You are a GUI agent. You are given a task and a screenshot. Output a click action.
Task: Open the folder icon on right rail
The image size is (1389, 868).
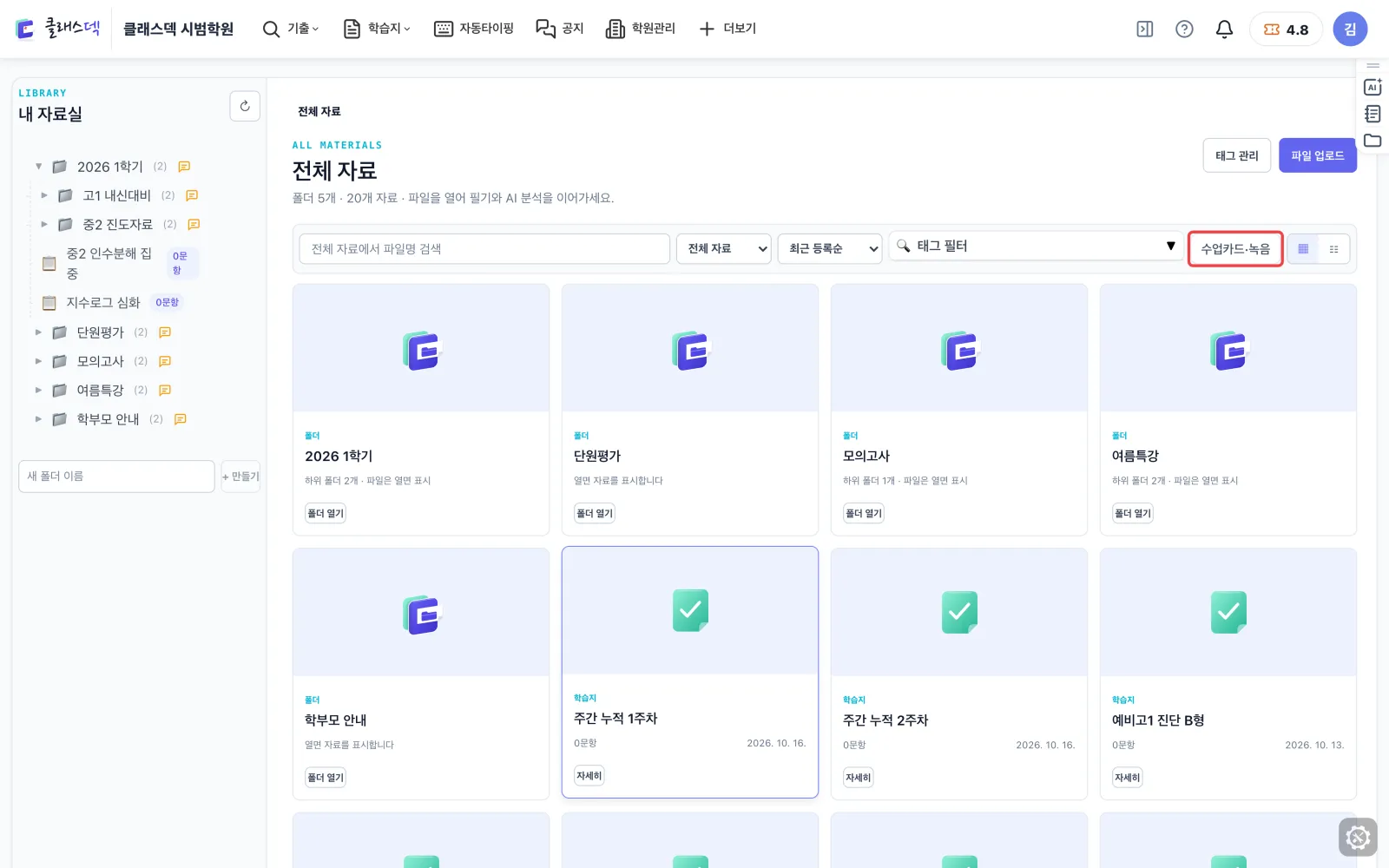pyautogui.click(x=1373, y=141)
